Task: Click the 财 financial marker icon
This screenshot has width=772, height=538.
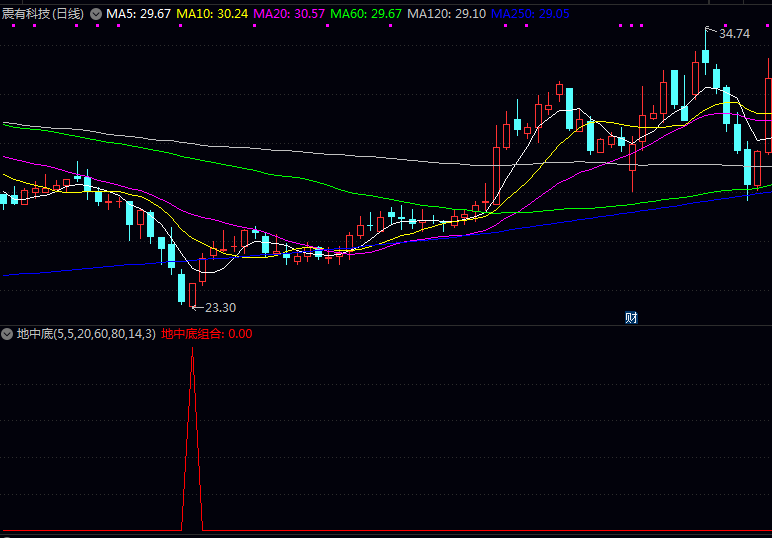Action: 631,318
